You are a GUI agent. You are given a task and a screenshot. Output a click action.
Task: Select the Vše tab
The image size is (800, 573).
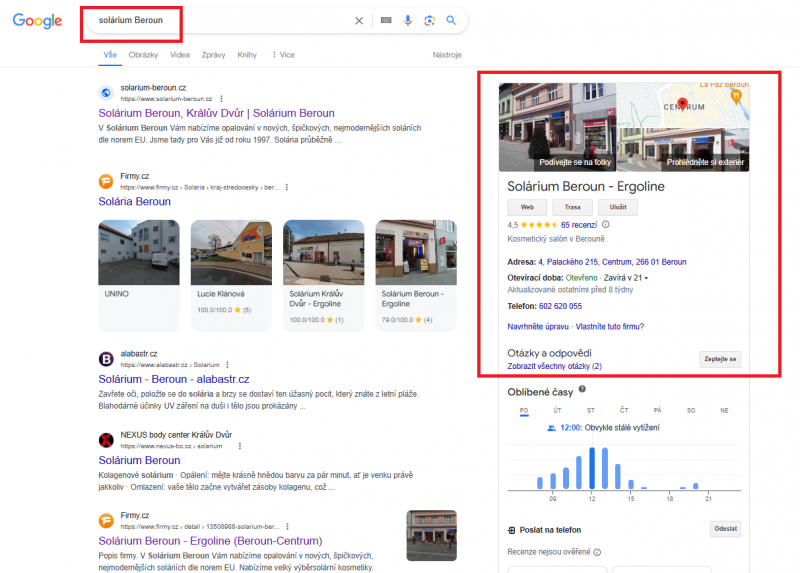[110, 55]
